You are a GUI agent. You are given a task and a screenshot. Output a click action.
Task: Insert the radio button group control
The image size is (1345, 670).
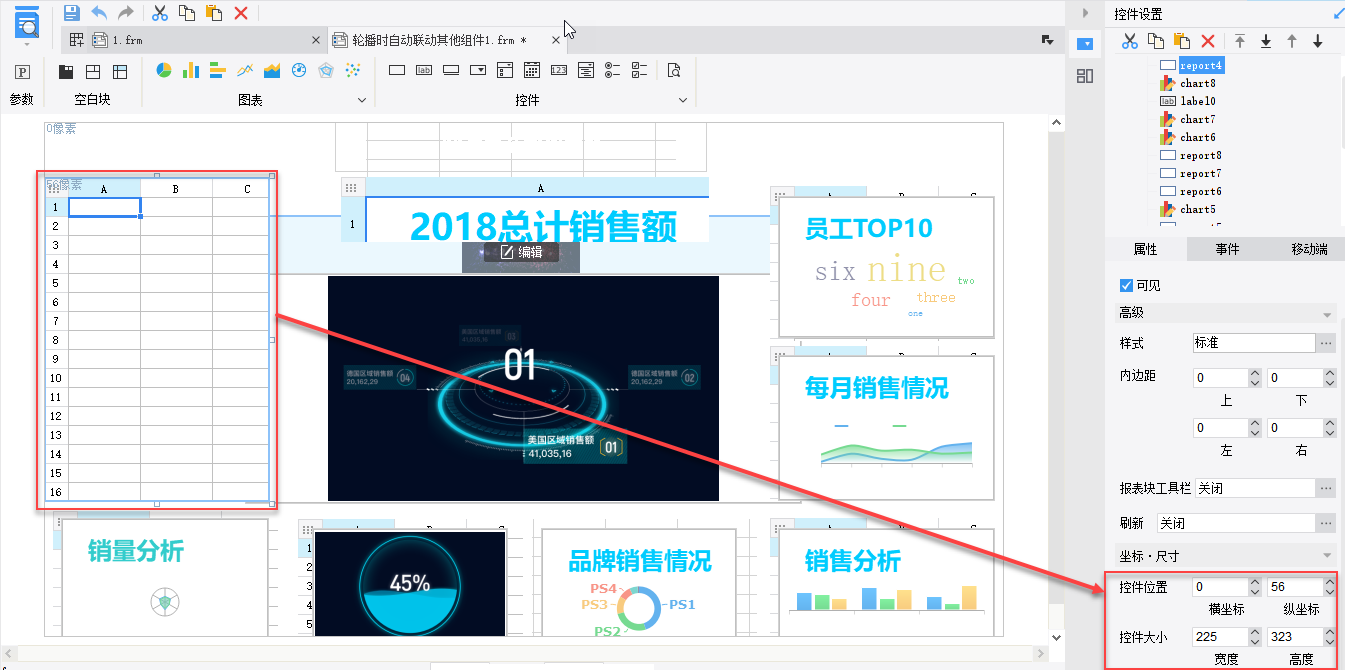[x=613, y=70]
